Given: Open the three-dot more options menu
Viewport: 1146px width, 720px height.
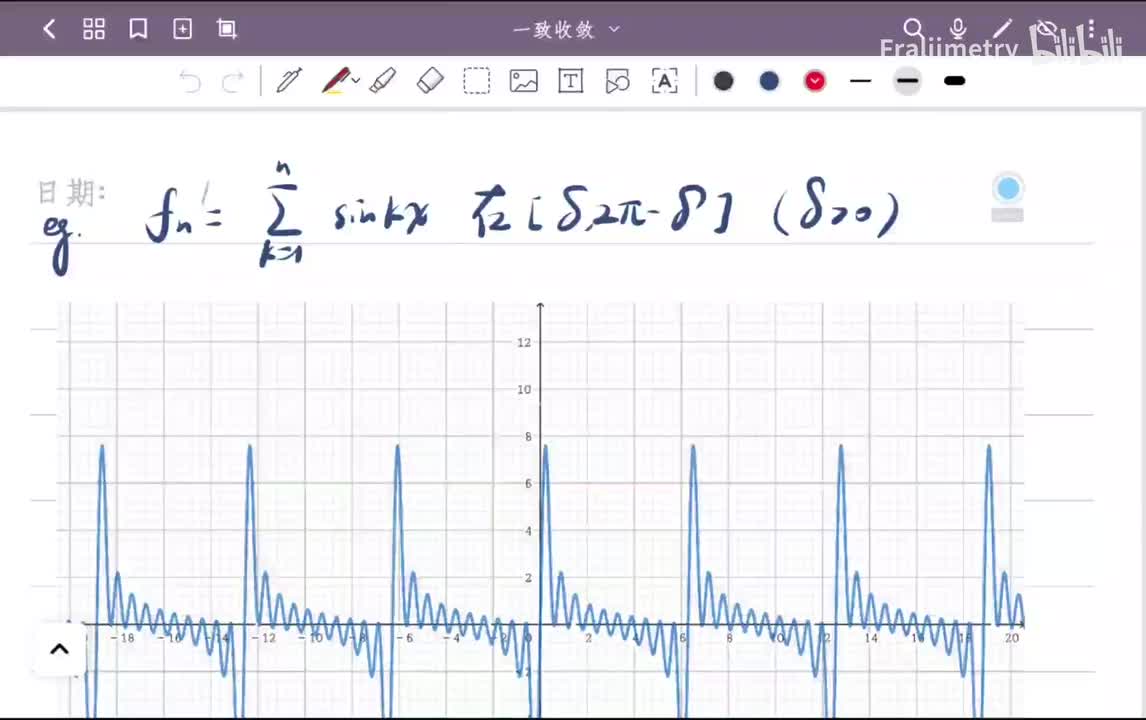Looking at the screenshot, I should (1091, 29).
